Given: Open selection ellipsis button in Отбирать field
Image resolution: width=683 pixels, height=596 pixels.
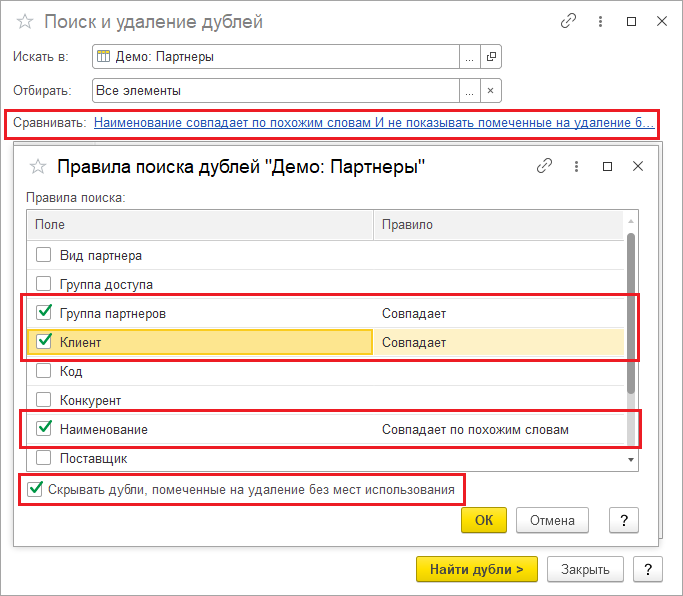Looking at the screenshot, I should (470, 91).
